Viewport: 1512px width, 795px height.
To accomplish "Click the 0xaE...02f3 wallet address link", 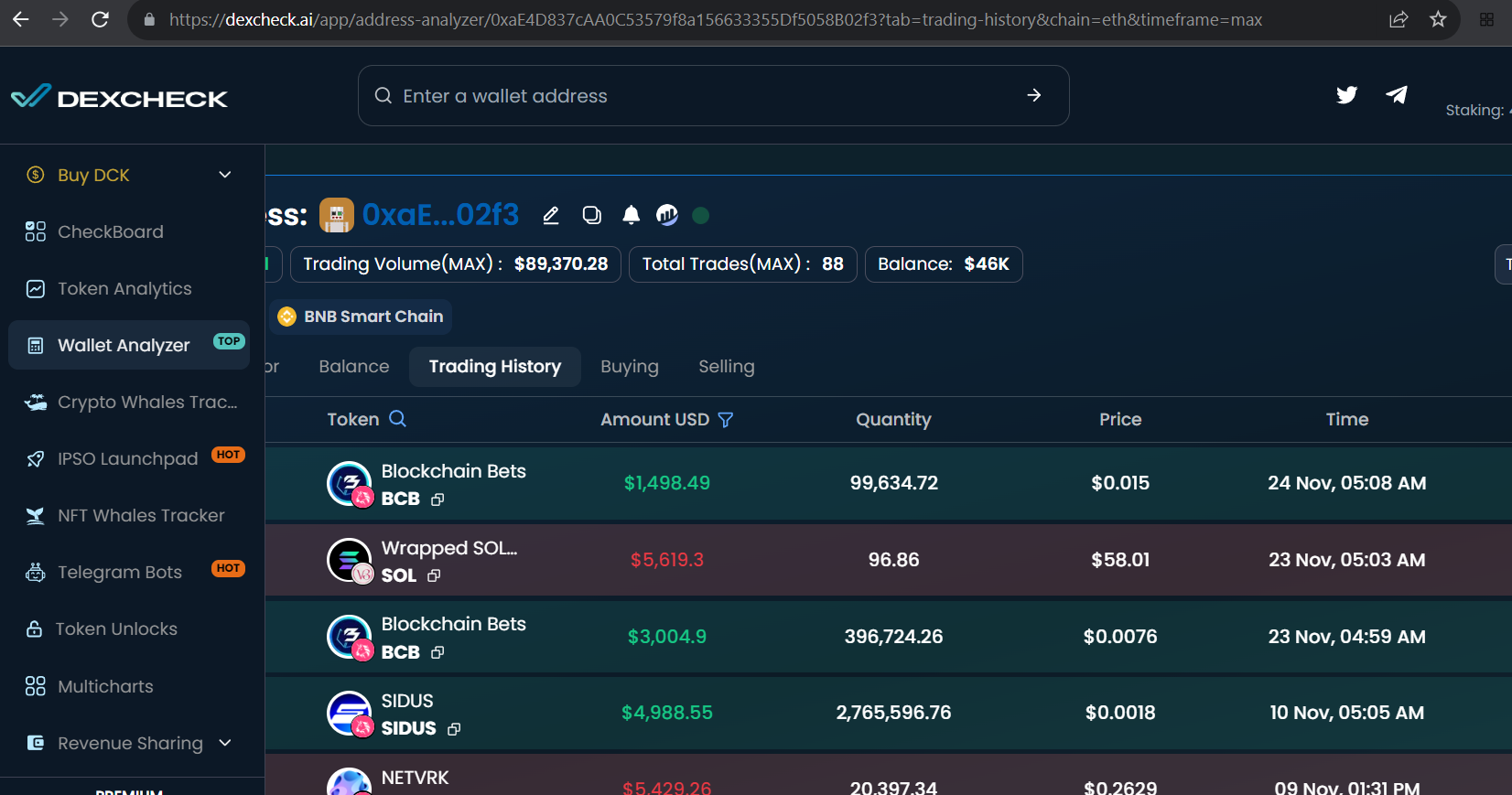I will click(x=440, y=215).
